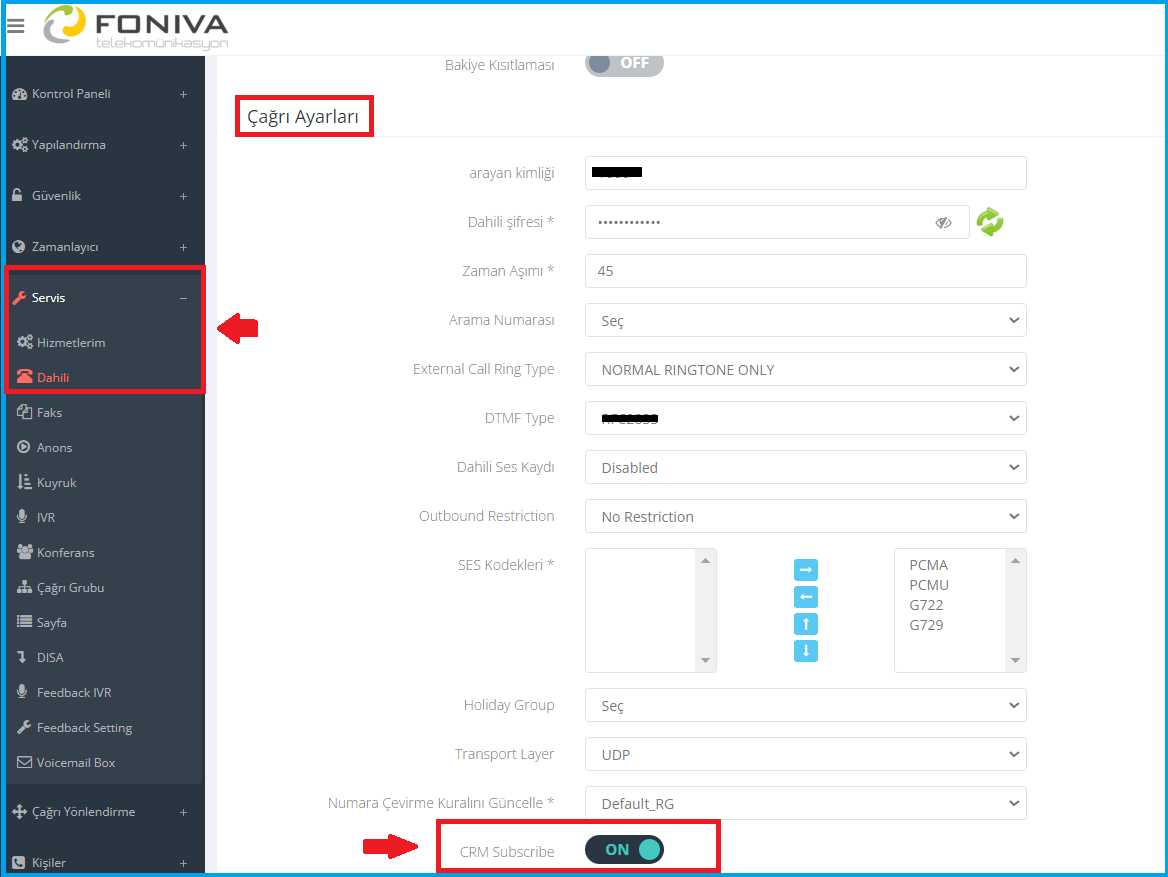The width and height of the screenshot is (1168, 877).
Task: Open the Faks menu item
Action: (x=49, y=412)
